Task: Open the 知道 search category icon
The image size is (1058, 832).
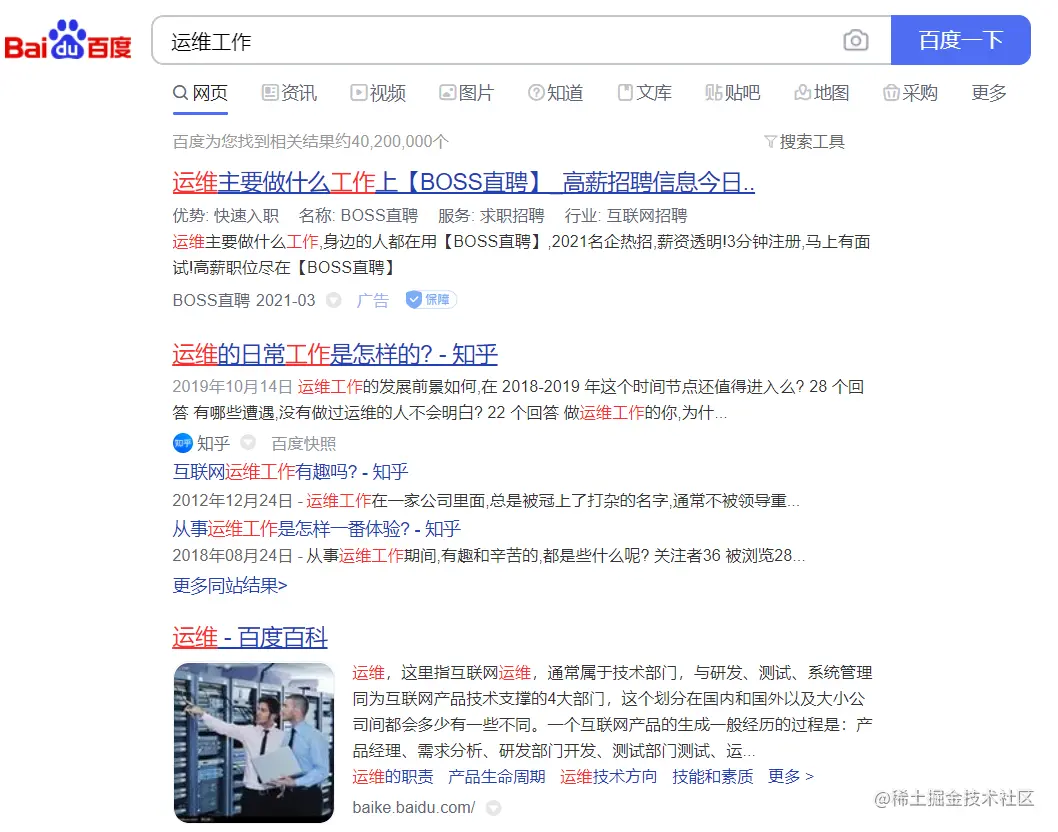Action: pyautogui.click(x=536, y=92)
